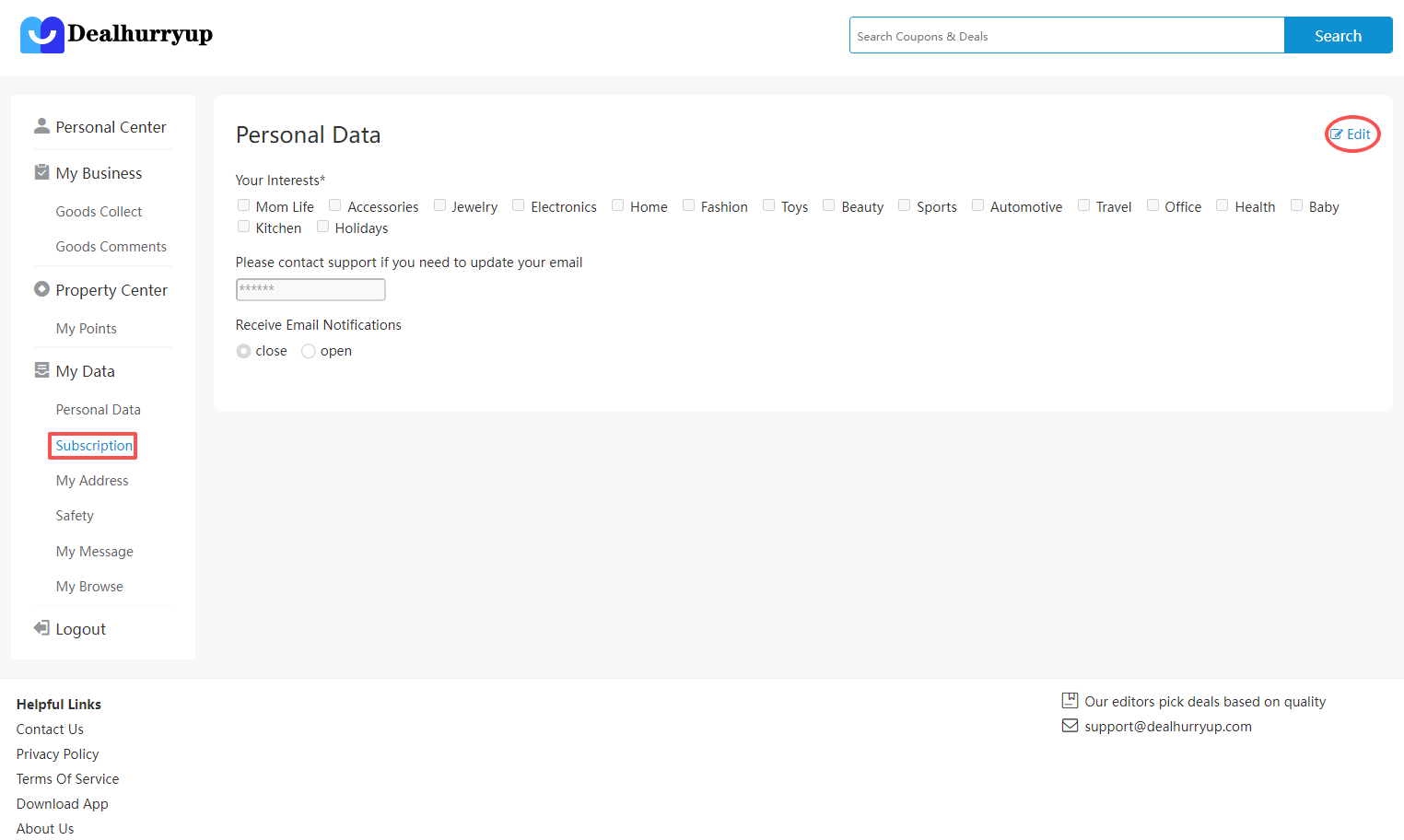Image resolution: width=1404 pixels, height=840 pixels.
Task: Click the Edit pencil icon
Action: pos(1337,134)
